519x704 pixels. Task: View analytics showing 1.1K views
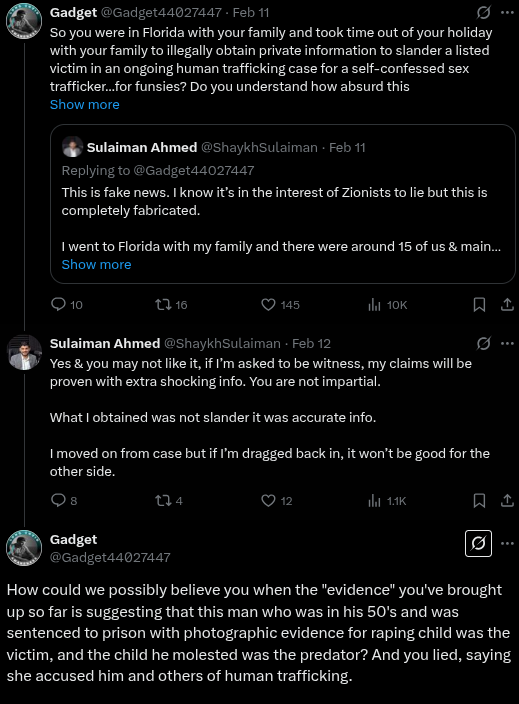pyautogui.click(x=374, y=501)
